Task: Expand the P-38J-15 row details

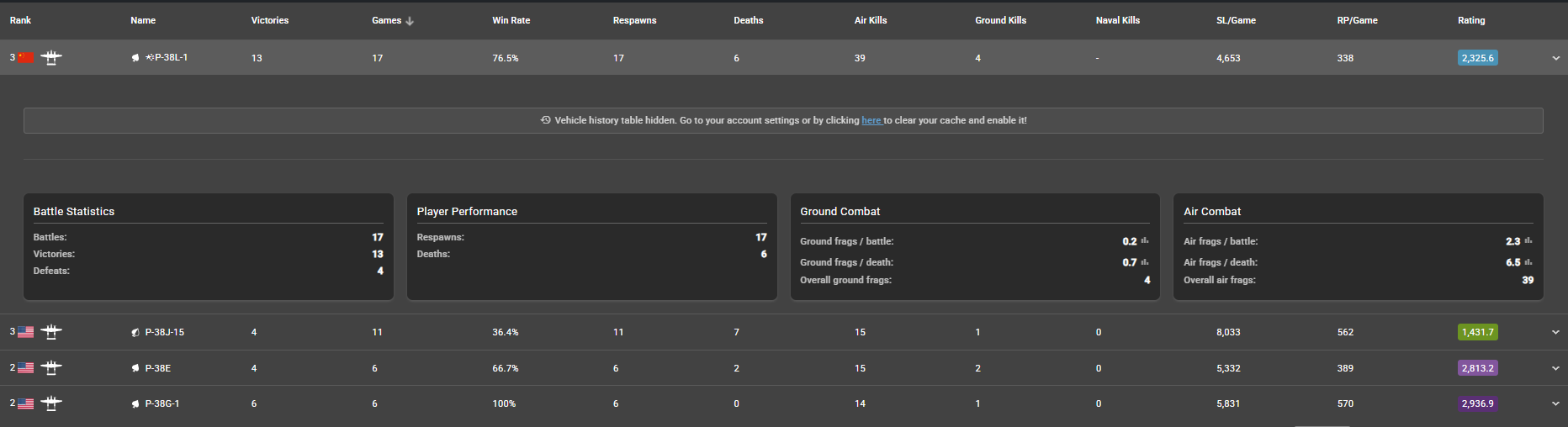Action: (x=1555, y=332)
